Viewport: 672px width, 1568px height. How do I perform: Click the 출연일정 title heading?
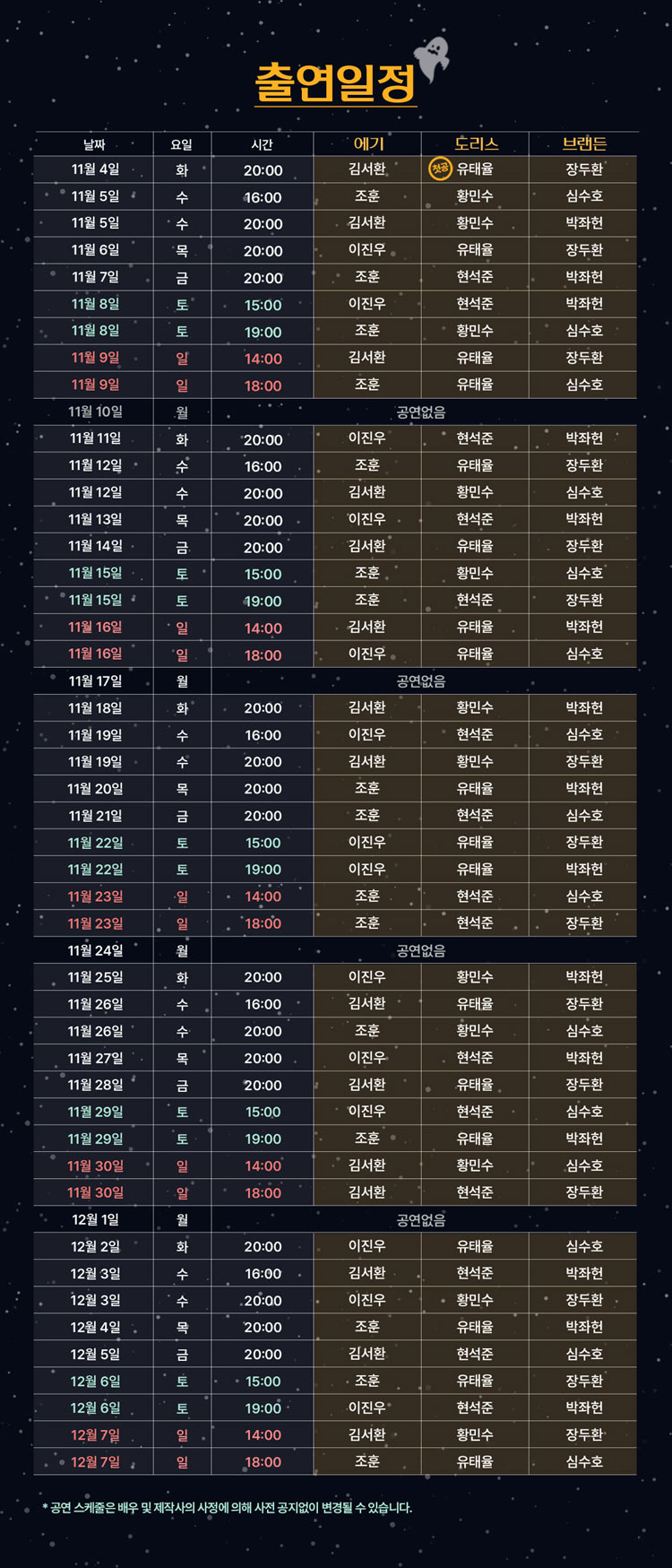pyautogui.click(x=336, y=83)
